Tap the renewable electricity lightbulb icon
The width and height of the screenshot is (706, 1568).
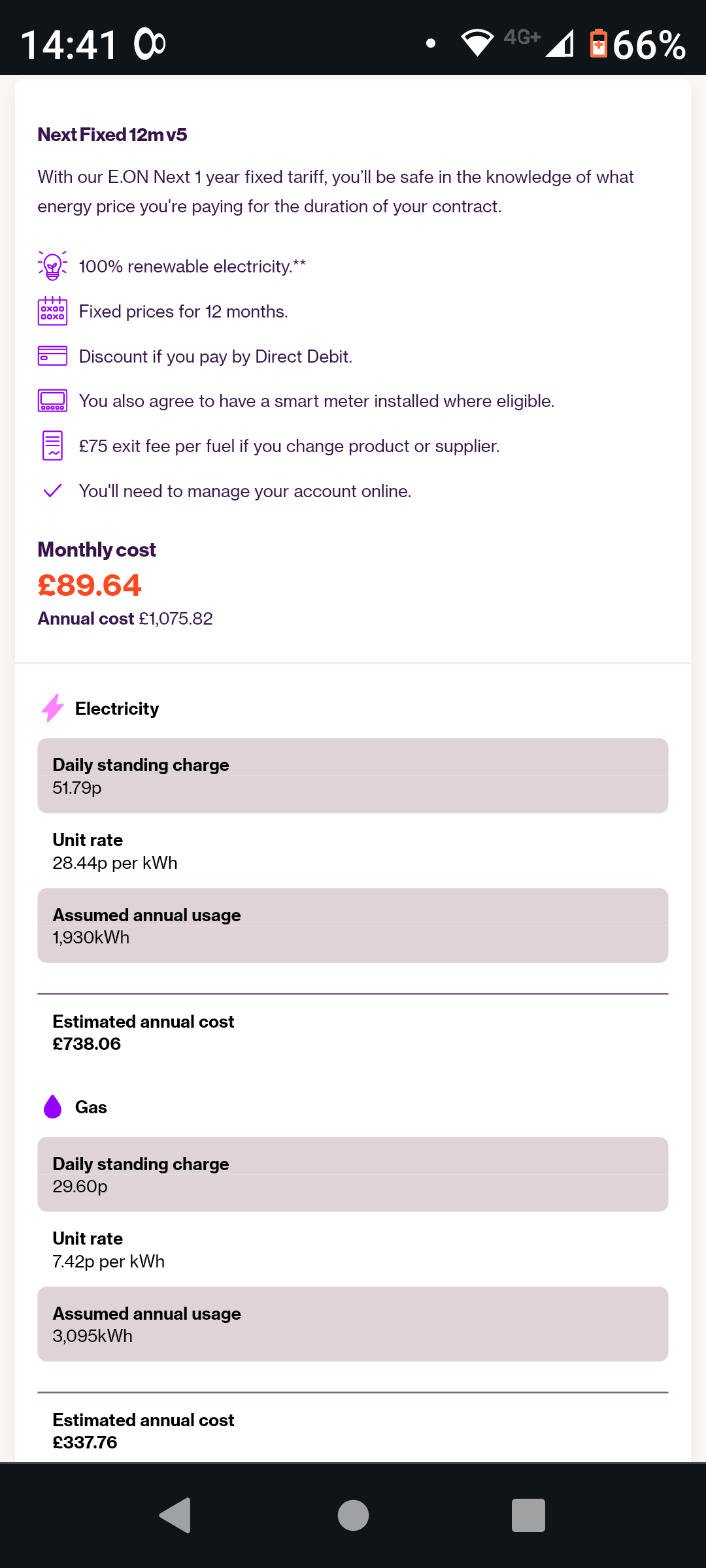(x=52, y=266)
